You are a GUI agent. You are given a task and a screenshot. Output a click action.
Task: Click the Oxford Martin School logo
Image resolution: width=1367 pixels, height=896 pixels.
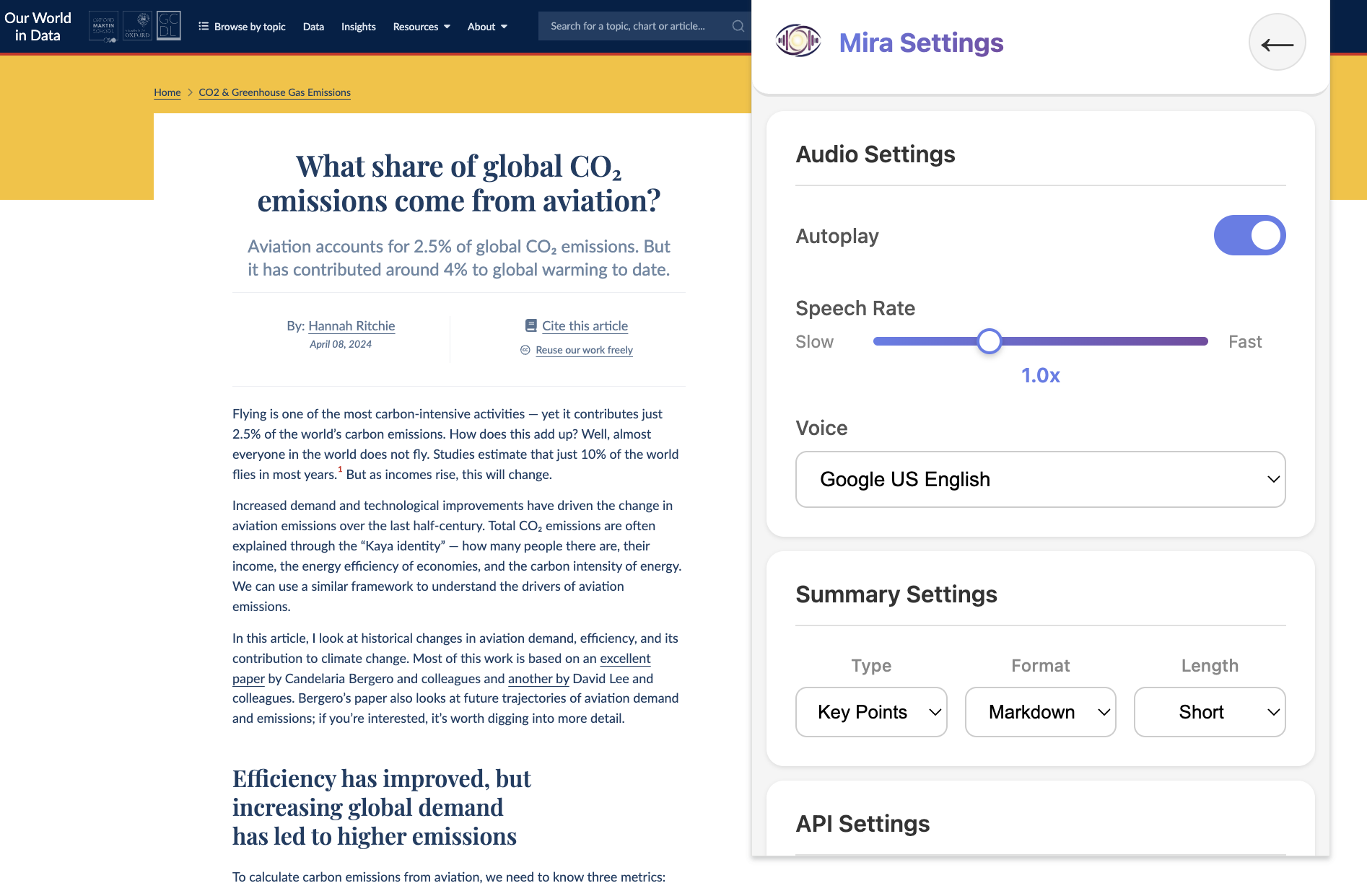pos(103,27)
